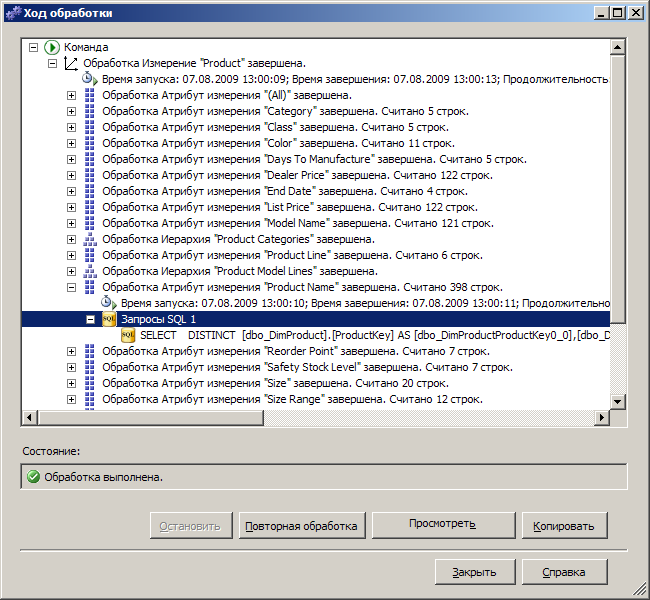
Task: Click the Просмотреть button
Action: click(x=444, y=525)
